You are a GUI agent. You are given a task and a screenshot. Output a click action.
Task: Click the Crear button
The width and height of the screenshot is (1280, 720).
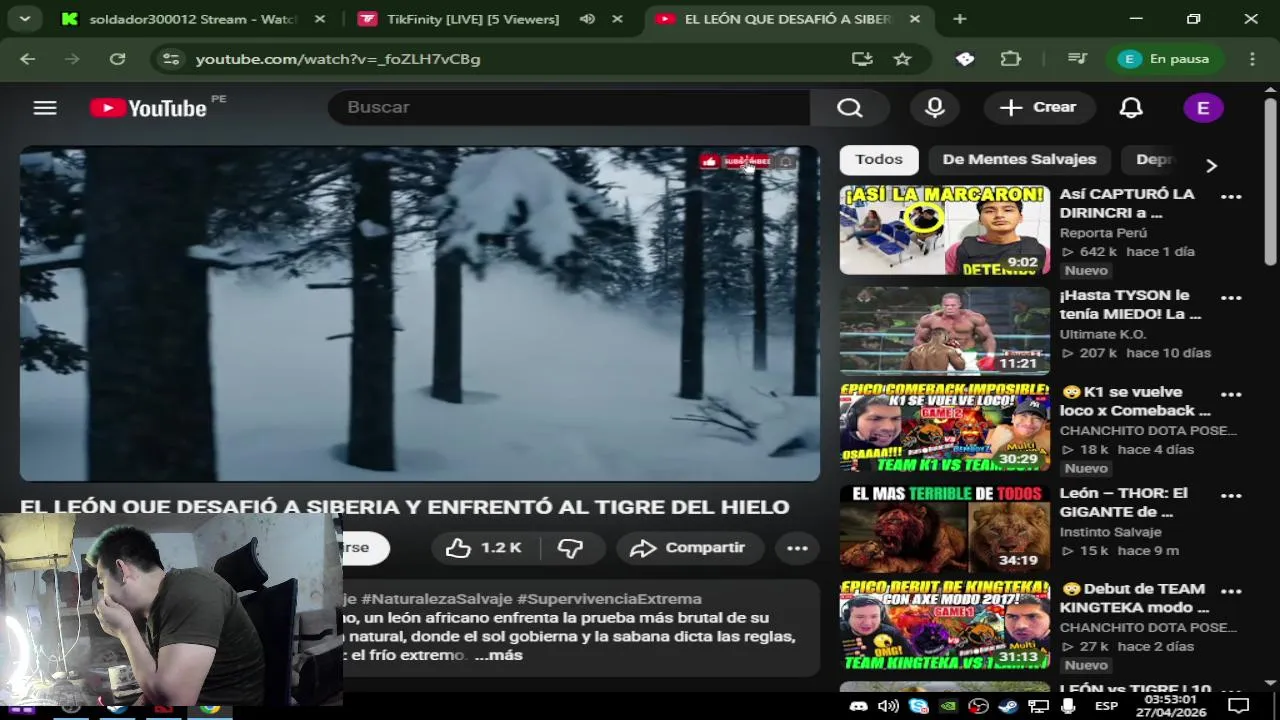[1039, 108]
